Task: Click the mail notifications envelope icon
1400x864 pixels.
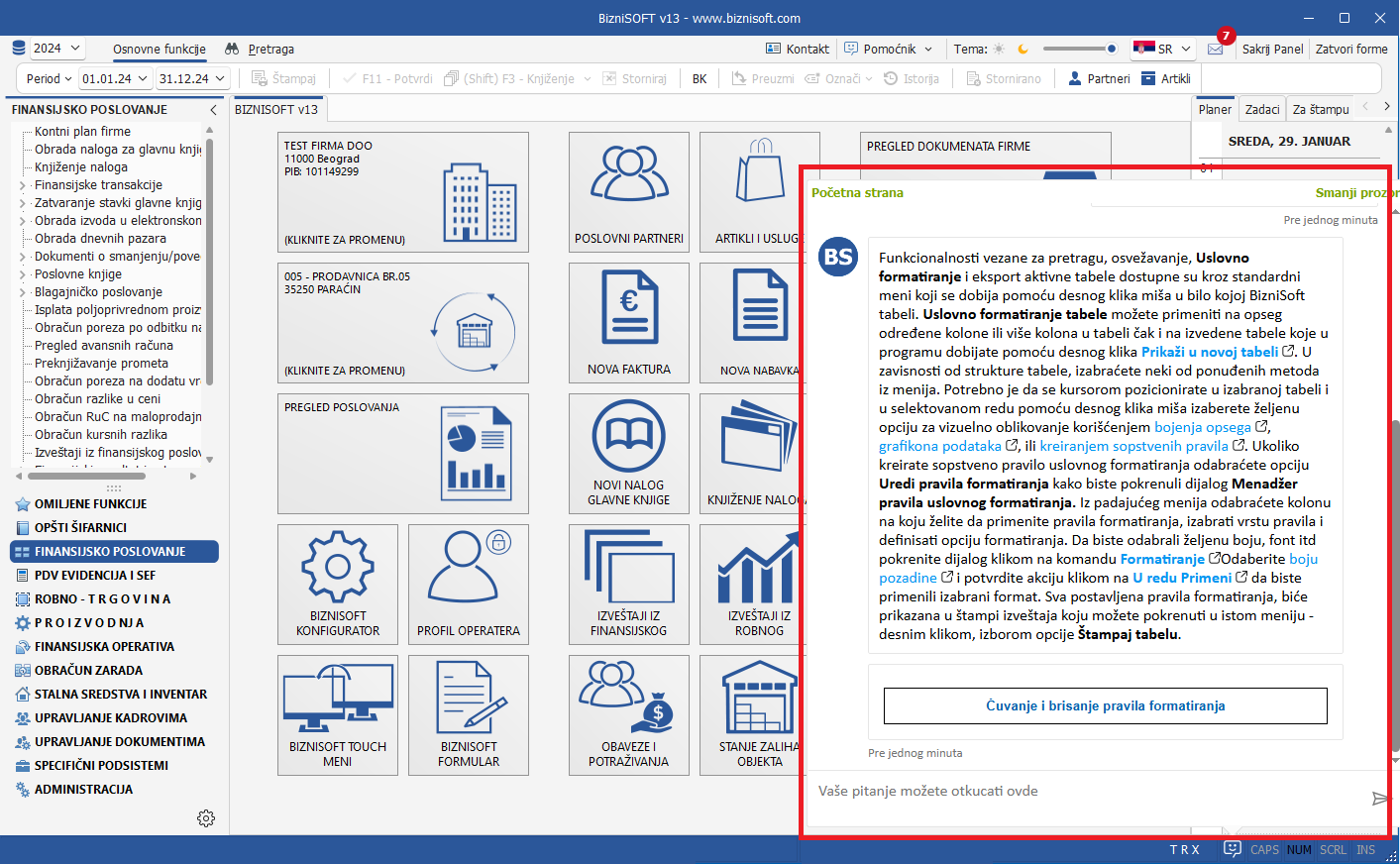Action: coord(1215,49)
